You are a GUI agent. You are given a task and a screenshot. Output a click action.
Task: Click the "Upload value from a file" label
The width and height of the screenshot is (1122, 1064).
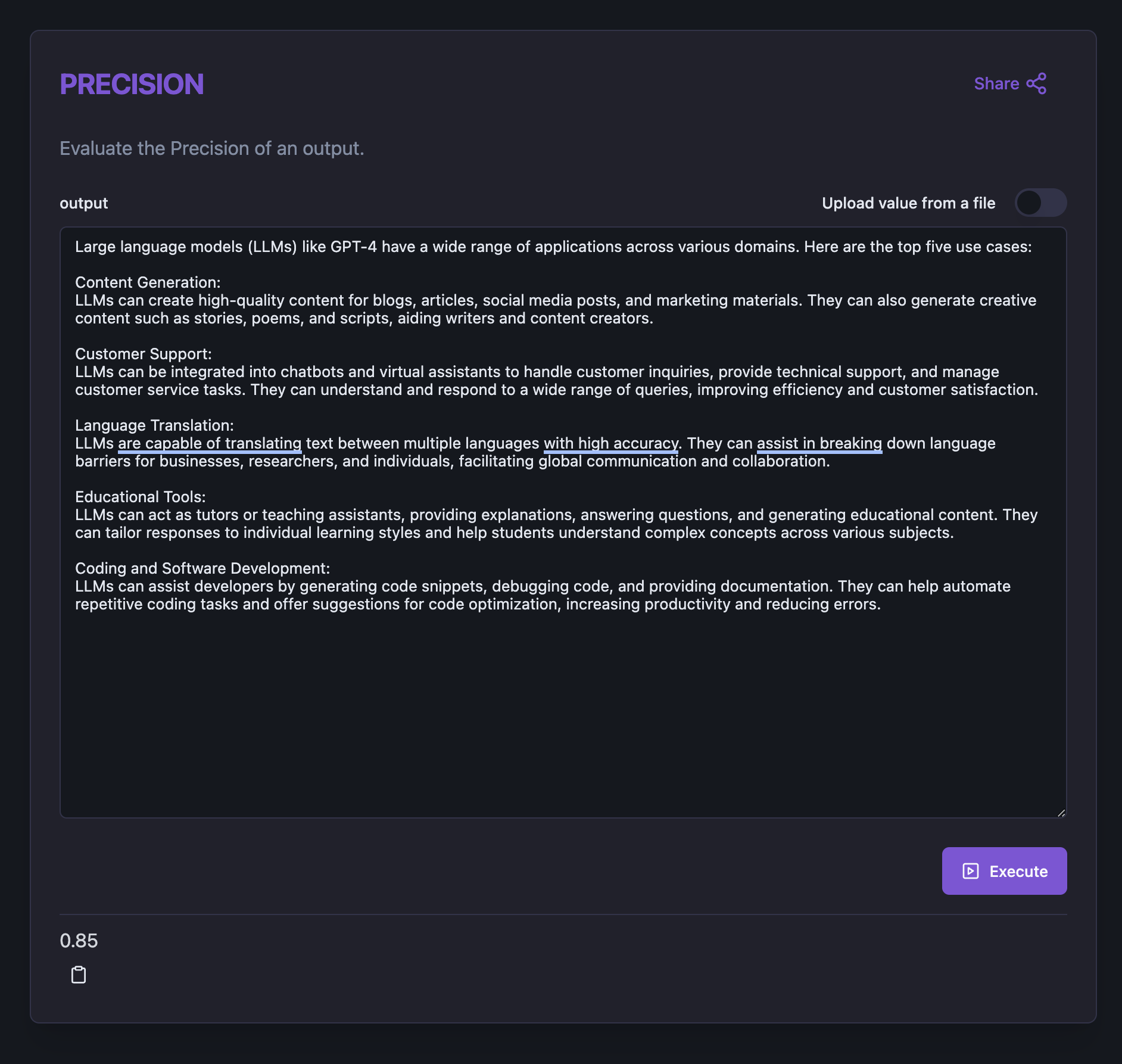pos(908,203)
